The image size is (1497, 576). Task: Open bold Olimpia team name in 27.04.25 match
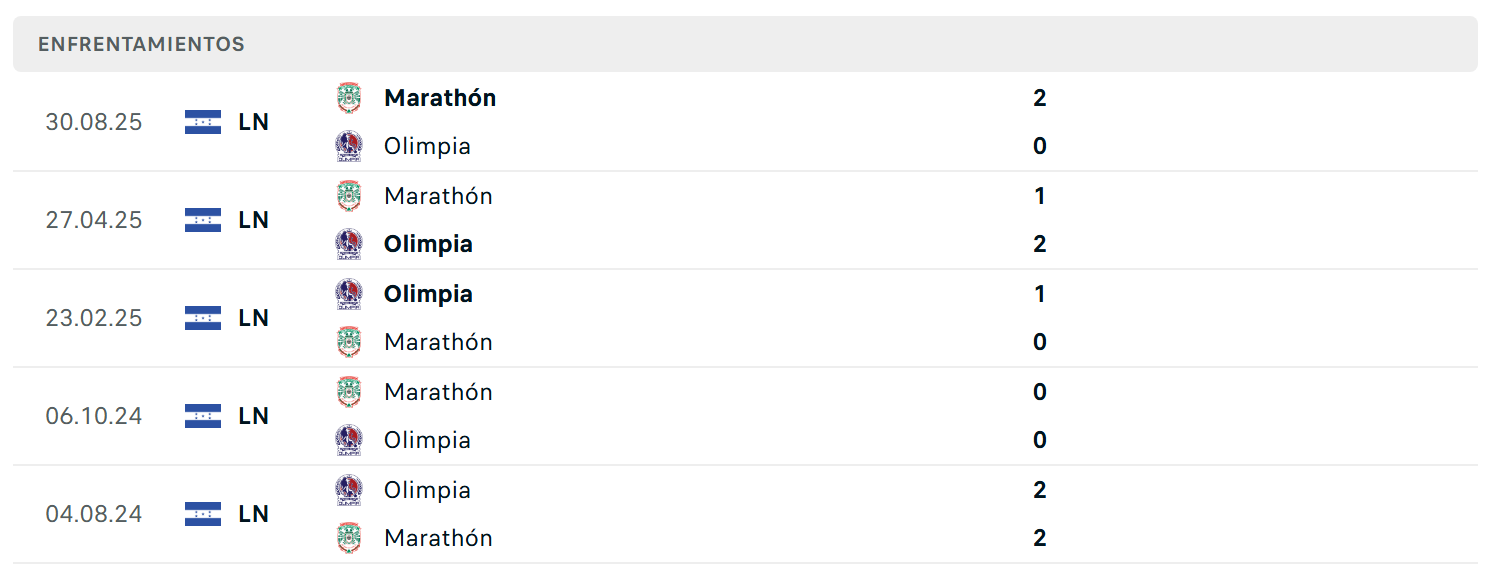[428, 244]
